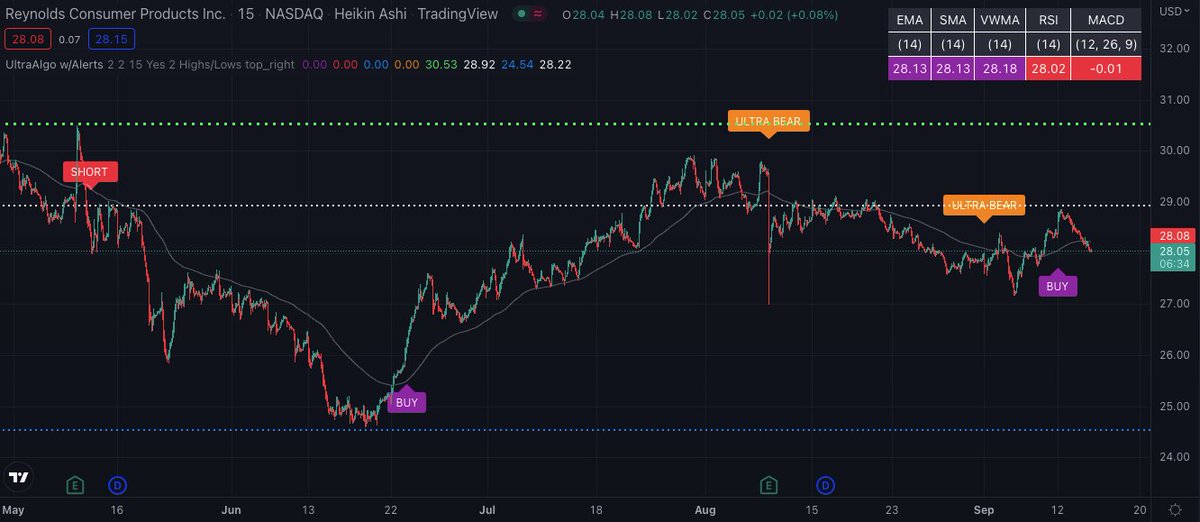Click the red wave data indicator icon

[538, 15]
